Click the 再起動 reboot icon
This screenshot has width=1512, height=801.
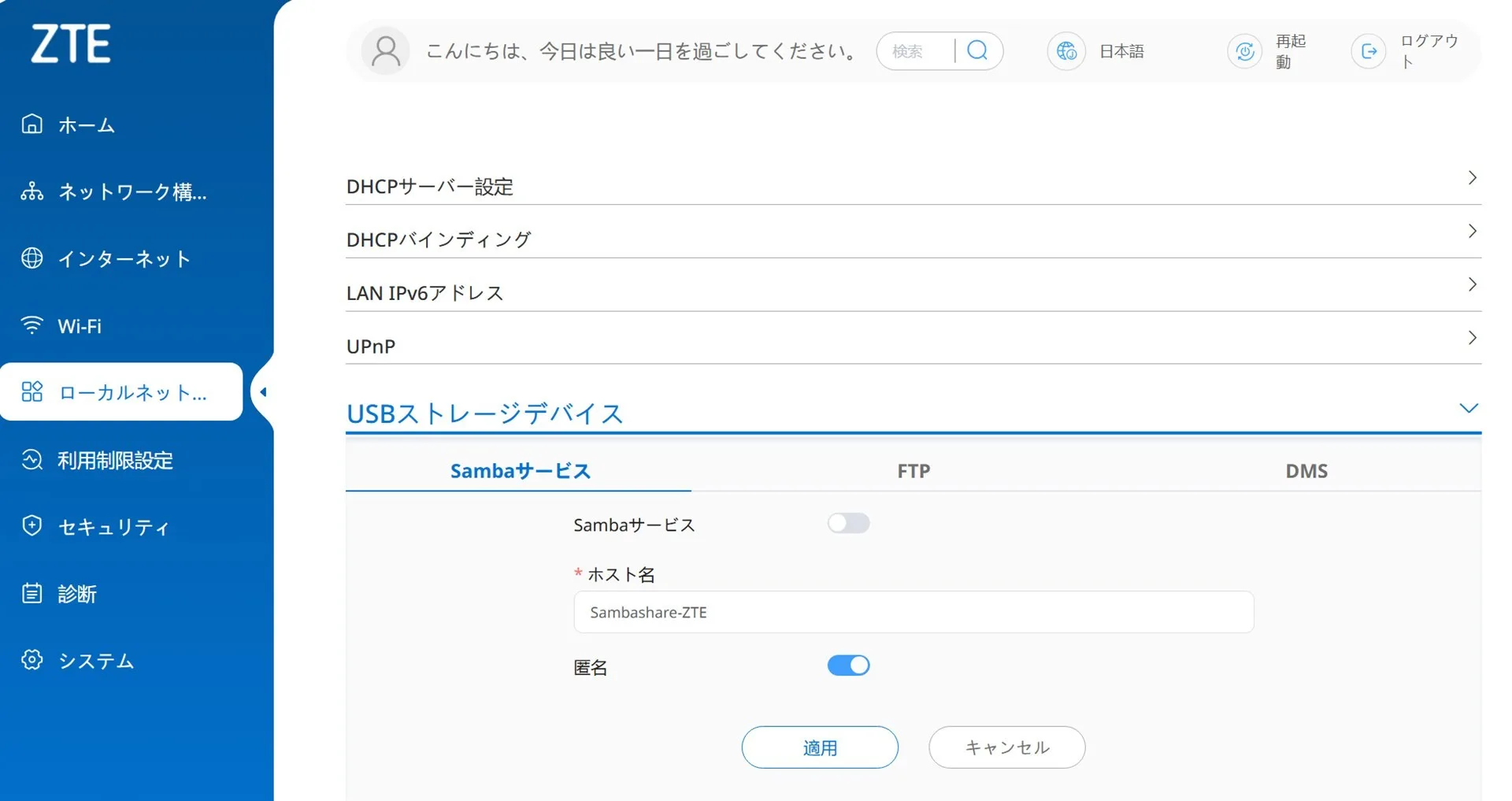[x=1244, y=52]
